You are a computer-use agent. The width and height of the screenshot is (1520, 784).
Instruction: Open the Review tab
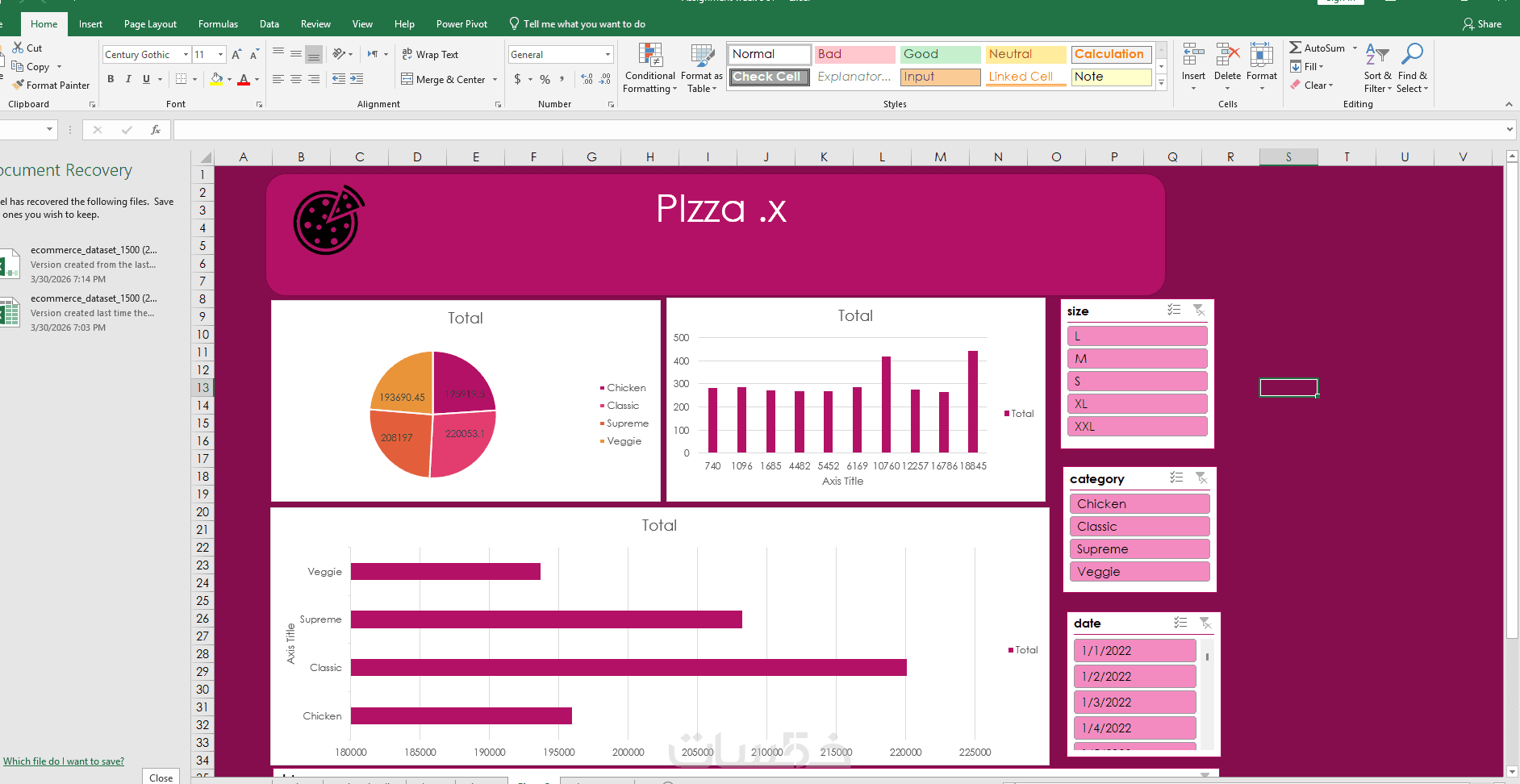coord(315,24)
